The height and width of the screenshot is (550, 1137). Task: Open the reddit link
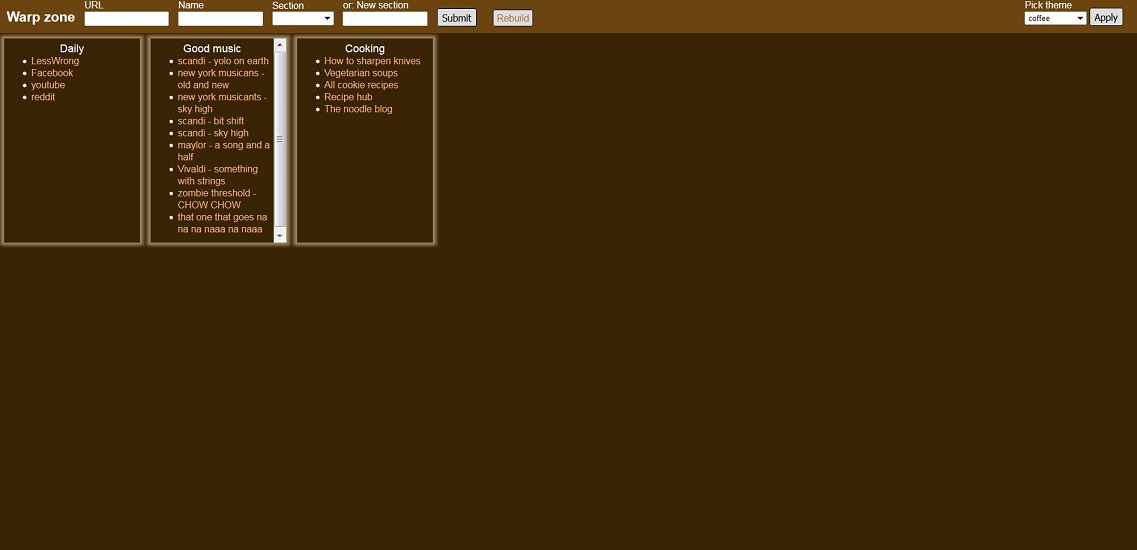(43, 97)
